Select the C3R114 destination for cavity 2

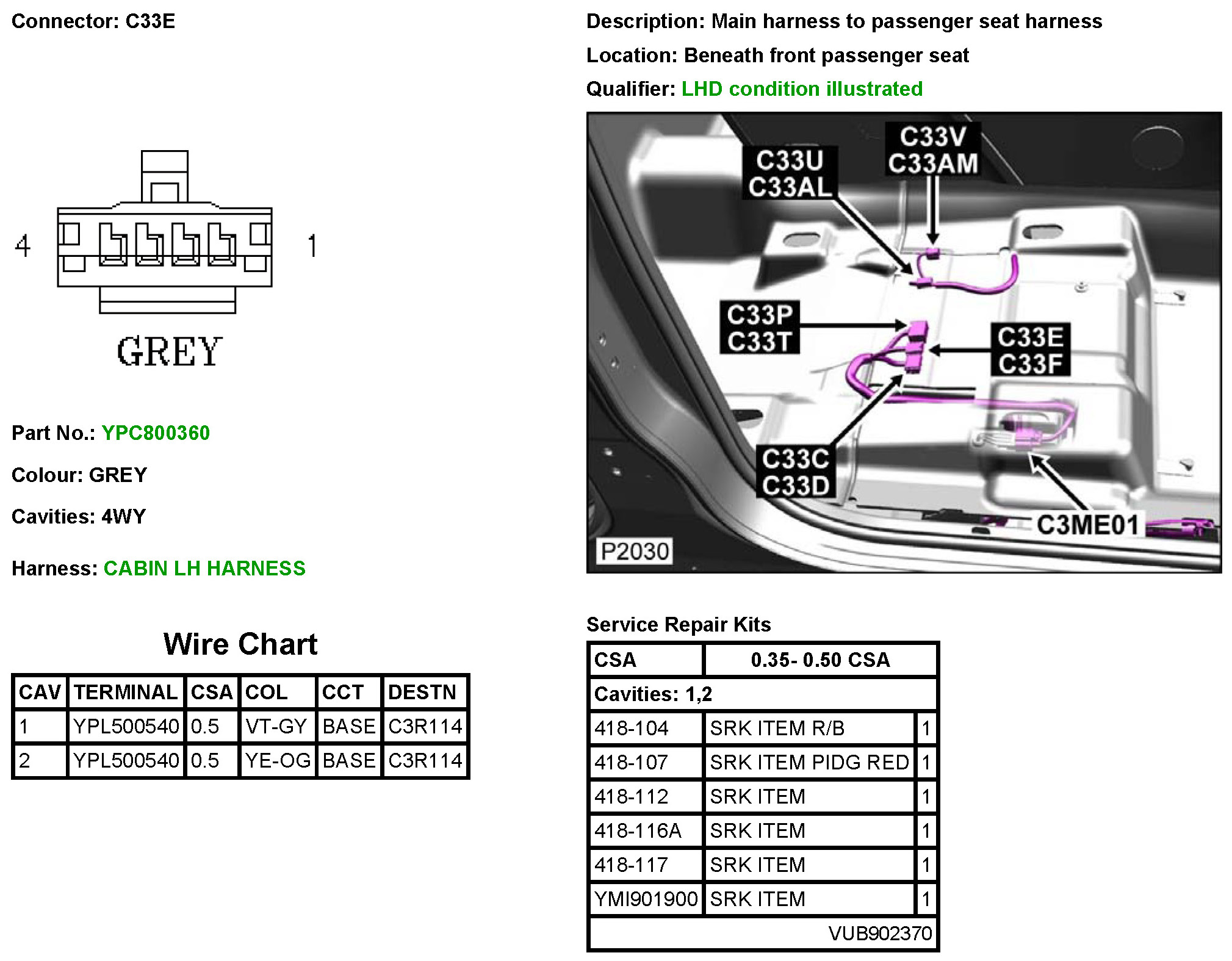pos(425,760)
